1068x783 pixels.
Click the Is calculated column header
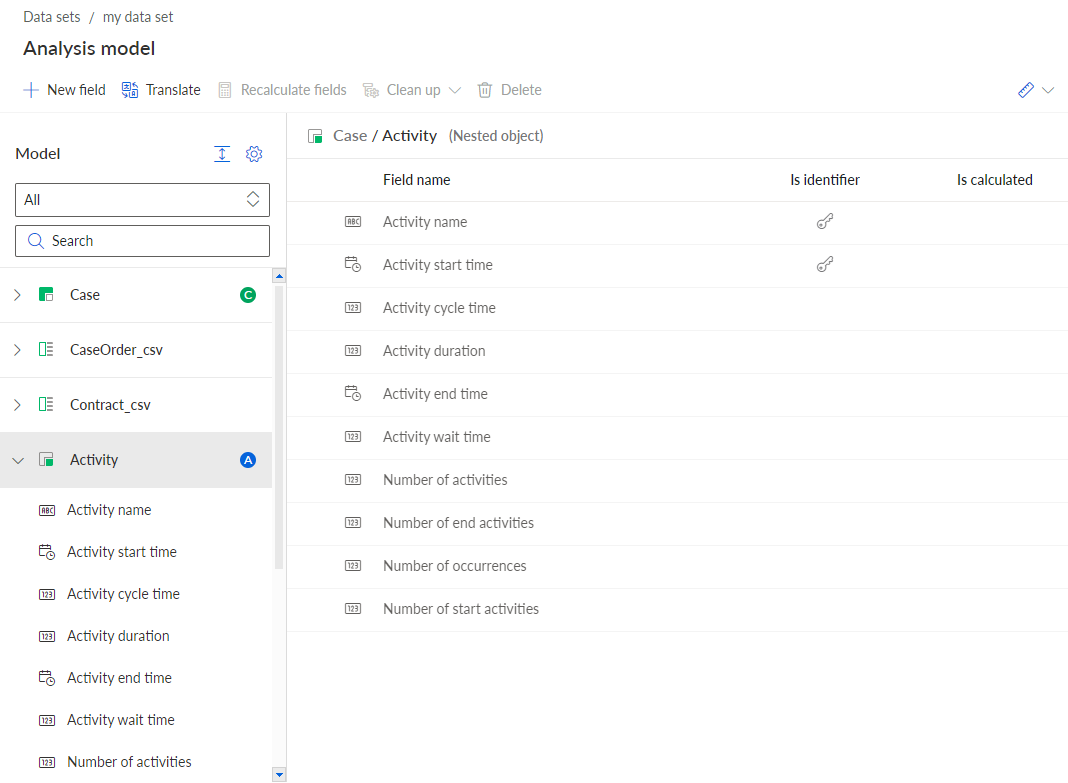994,180
